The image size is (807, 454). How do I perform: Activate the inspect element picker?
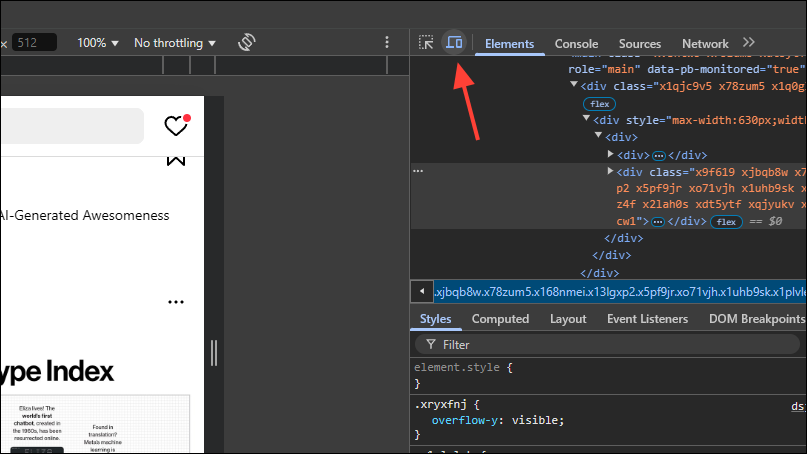(x=426, y=43)
